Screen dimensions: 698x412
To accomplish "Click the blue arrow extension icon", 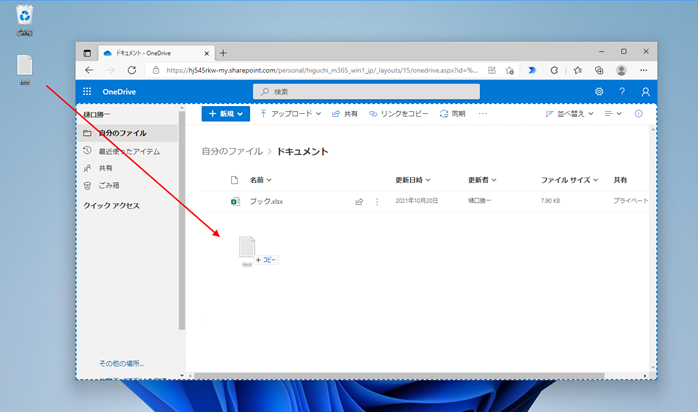I will 532,70.
